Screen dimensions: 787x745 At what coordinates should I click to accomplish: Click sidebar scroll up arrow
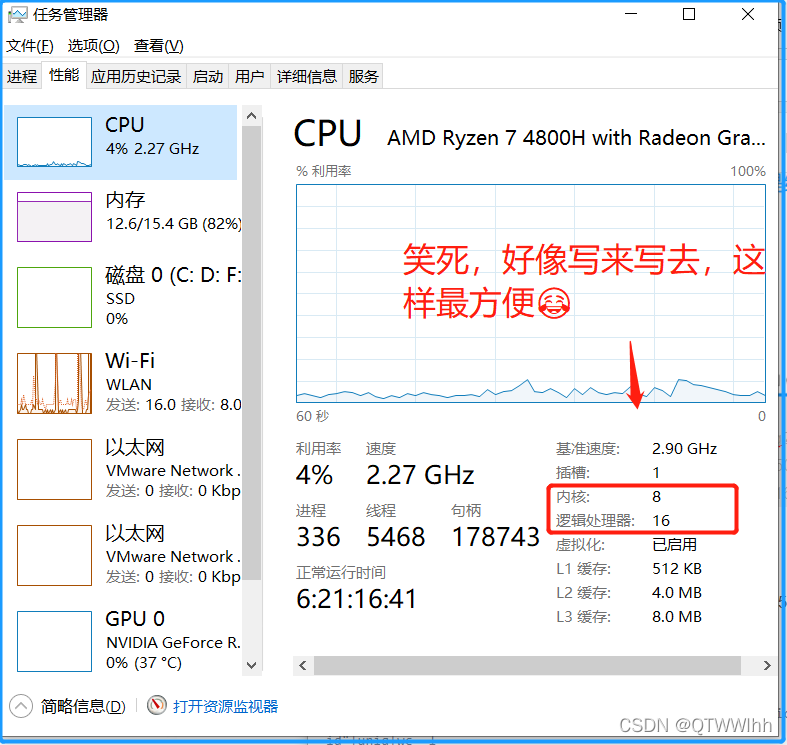[x=251, y=116]
